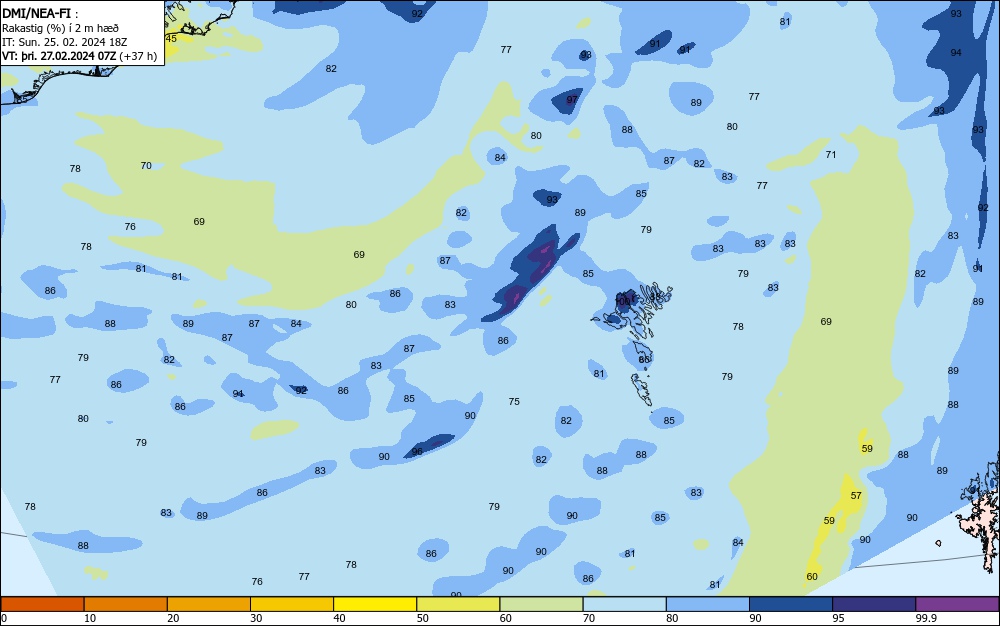Pick the 60–70 light green legend swatch
Image resolution: width=1000 pixels, height=626 pixels.
541,604
